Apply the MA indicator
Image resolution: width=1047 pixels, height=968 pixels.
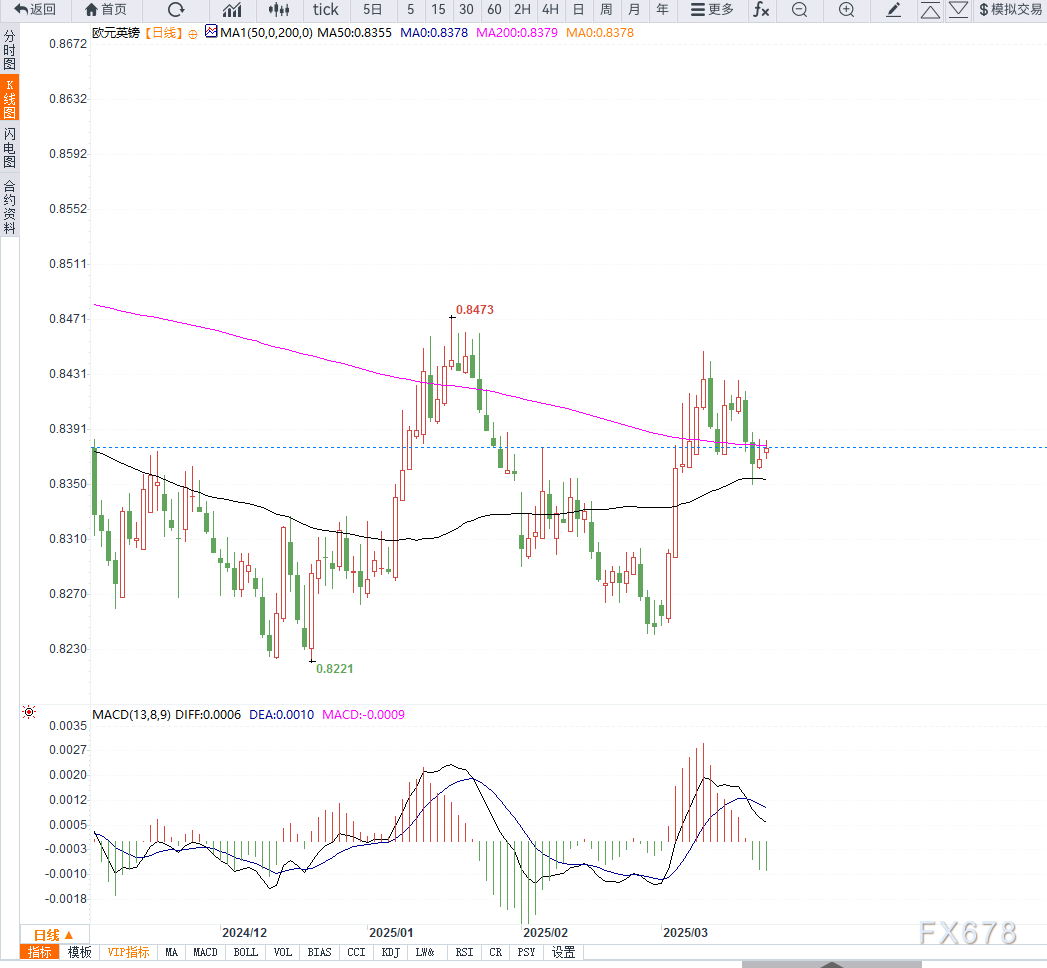click(x=172, y=952)
